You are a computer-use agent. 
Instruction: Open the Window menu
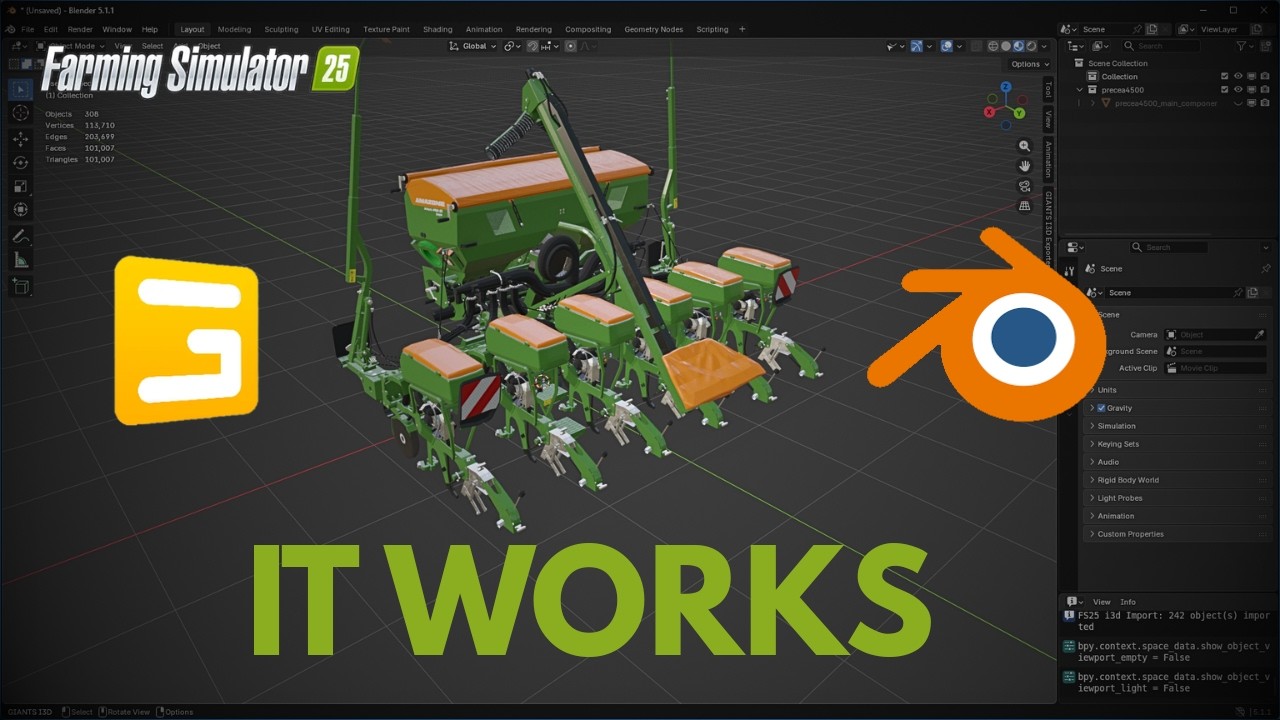(x=117, y=29)
